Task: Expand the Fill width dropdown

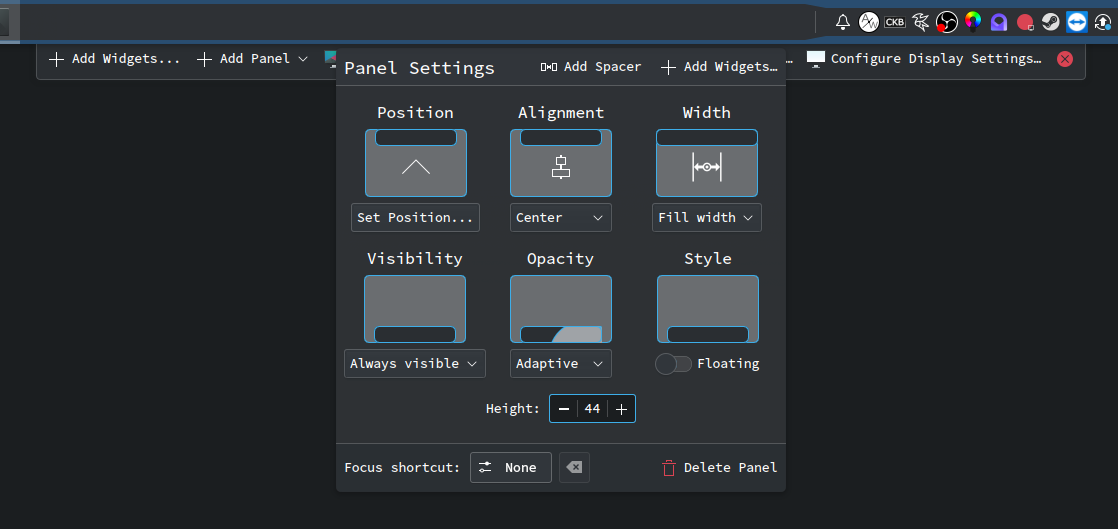Action: 706,217
